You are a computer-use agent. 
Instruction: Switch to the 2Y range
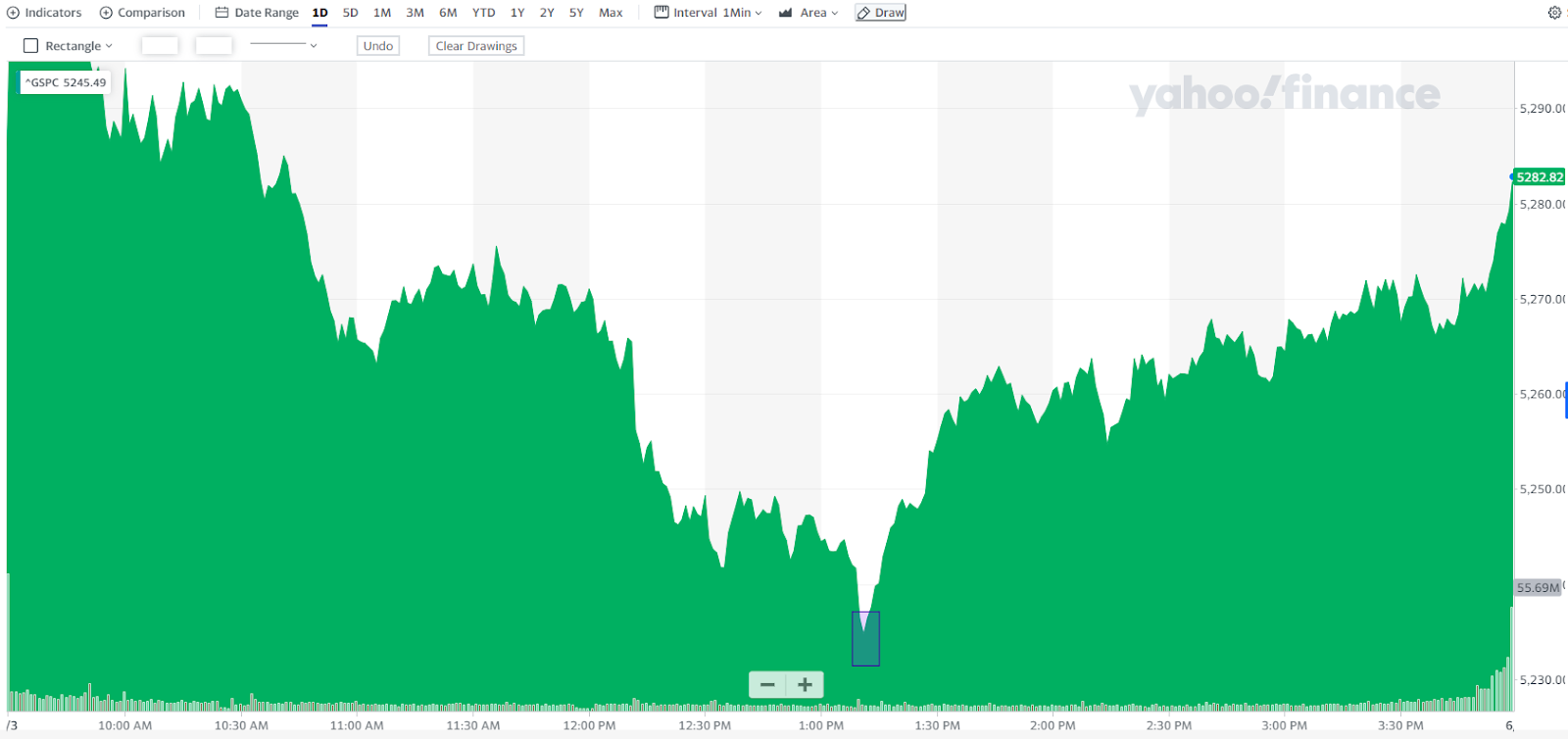click(547, 13)
